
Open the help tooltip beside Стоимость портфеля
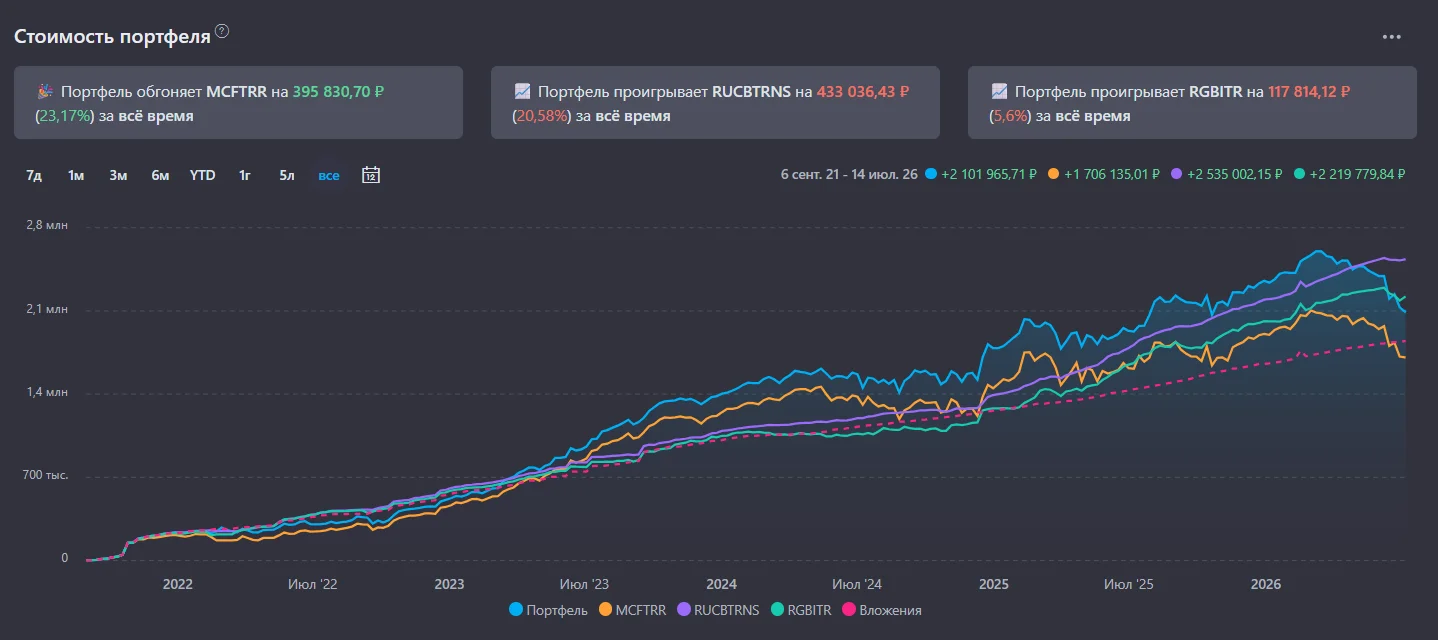(x=222, y=31)
